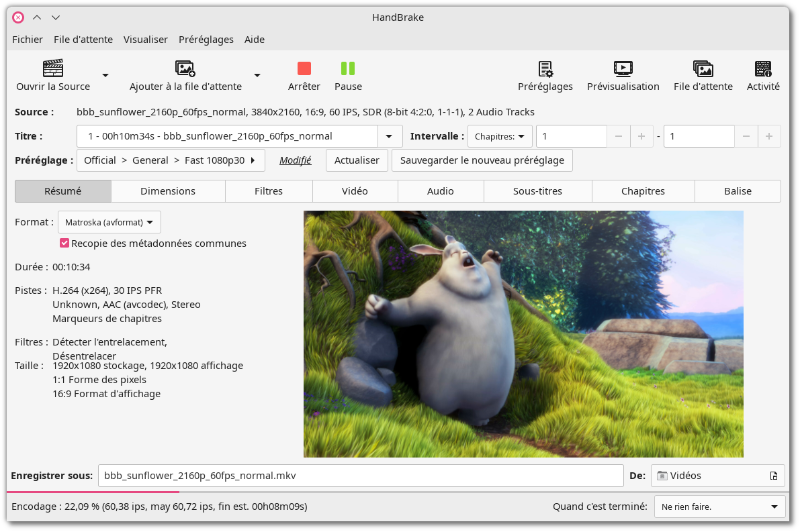Switch to the Dimensions tab

(168, 191)
